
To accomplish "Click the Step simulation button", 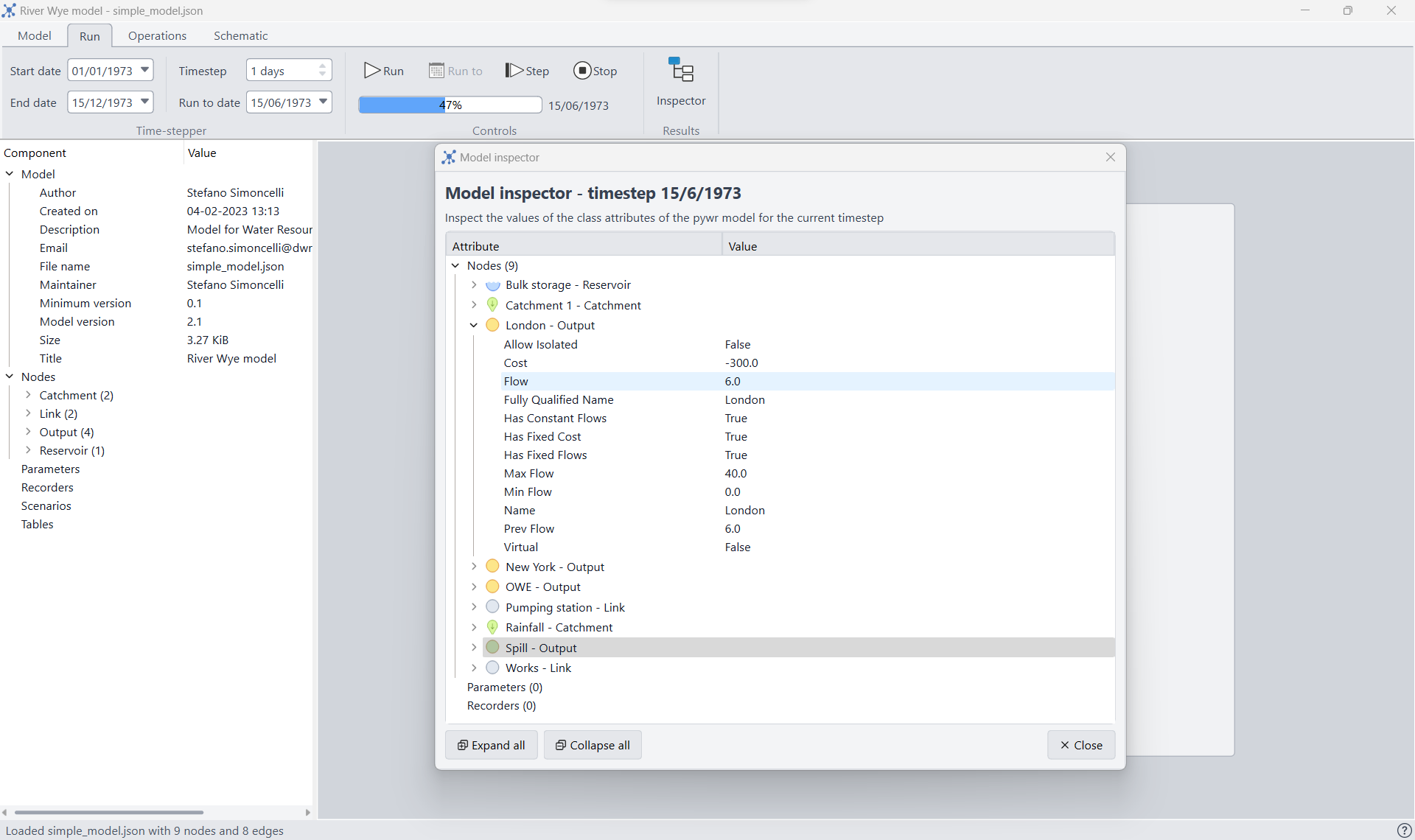I will (528, 70).
